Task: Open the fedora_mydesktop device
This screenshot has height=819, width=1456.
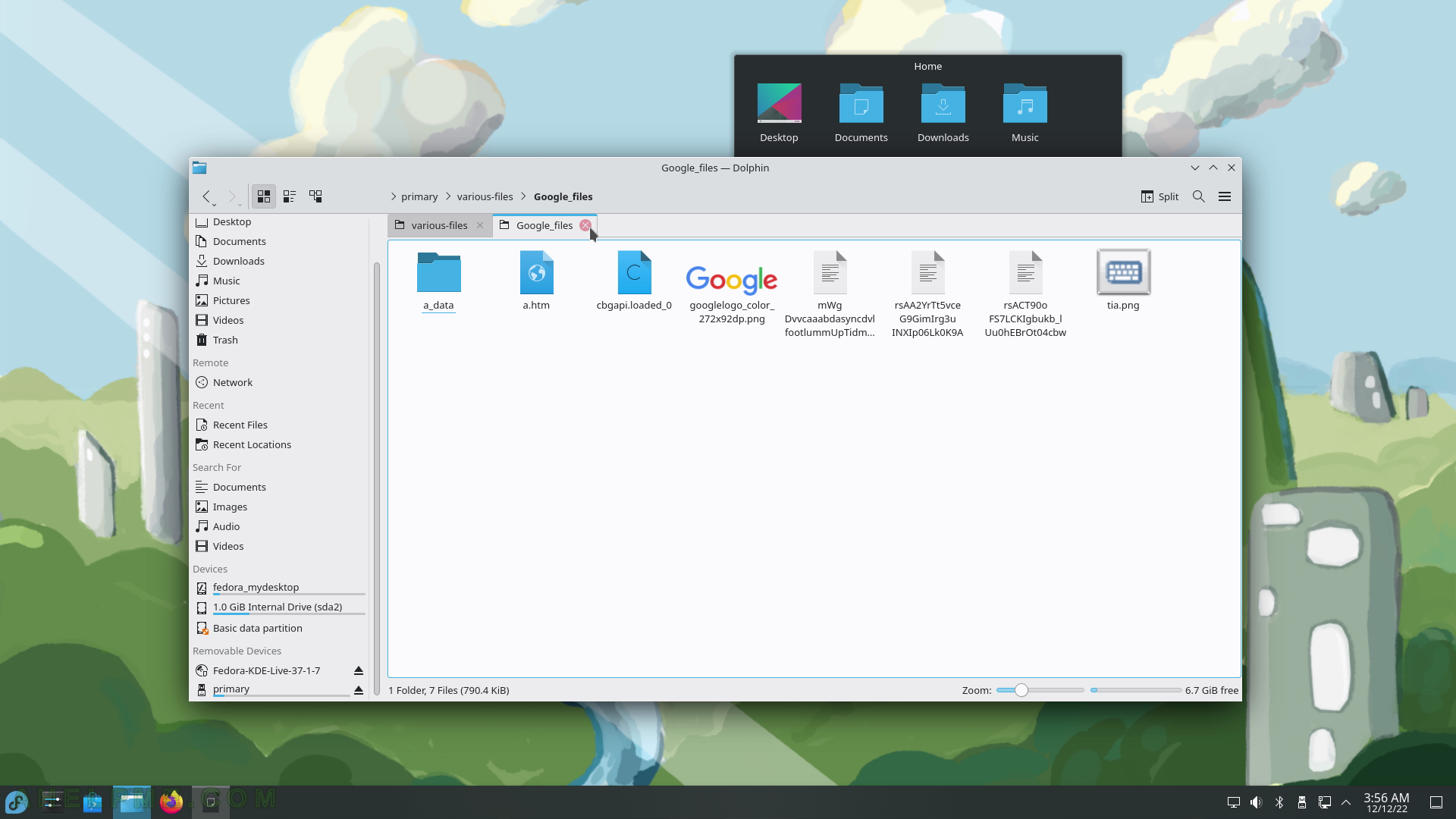Action: coord(279,588)
